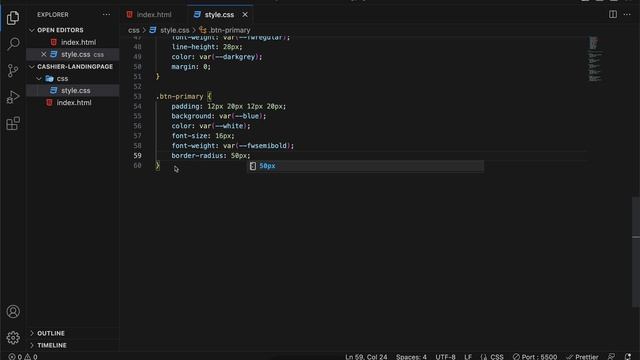The image size is (640, 360).
Task: Select the style.css editor tab
Action: point(220,15)
